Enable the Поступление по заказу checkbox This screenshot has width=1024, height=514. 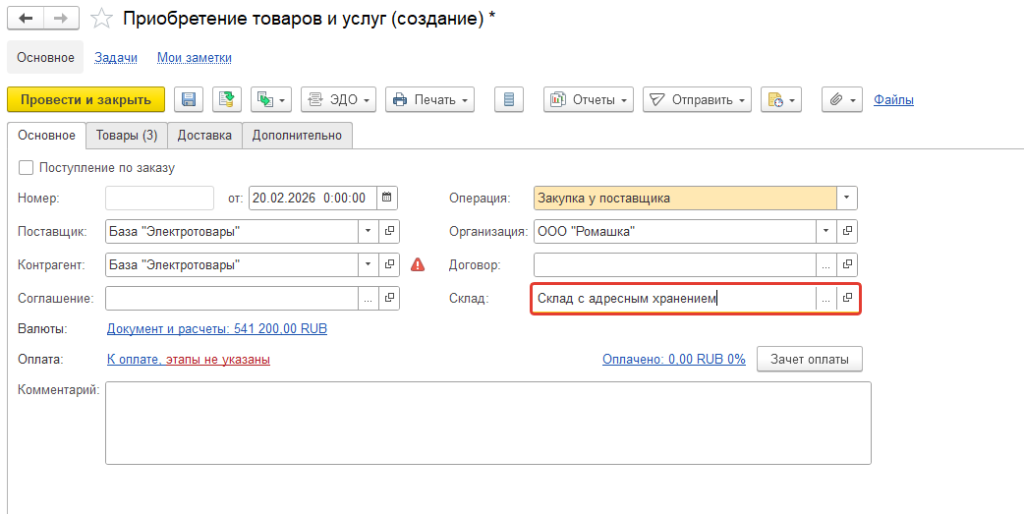coord(26,167)
